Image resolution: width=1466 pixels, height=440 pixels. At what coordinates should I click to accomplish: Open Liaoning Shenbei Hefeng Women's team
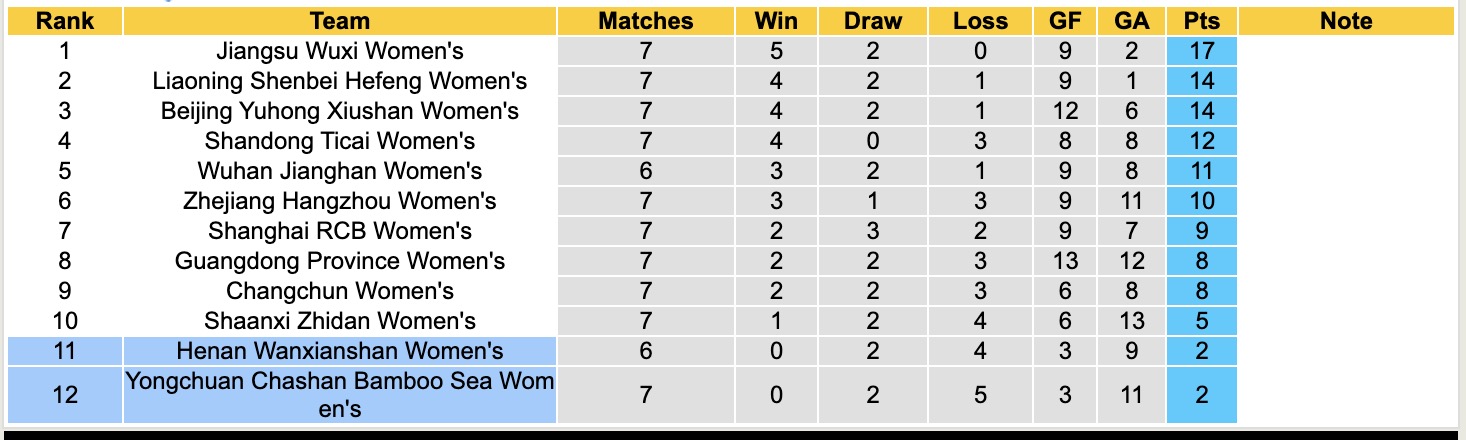[340, 81]
